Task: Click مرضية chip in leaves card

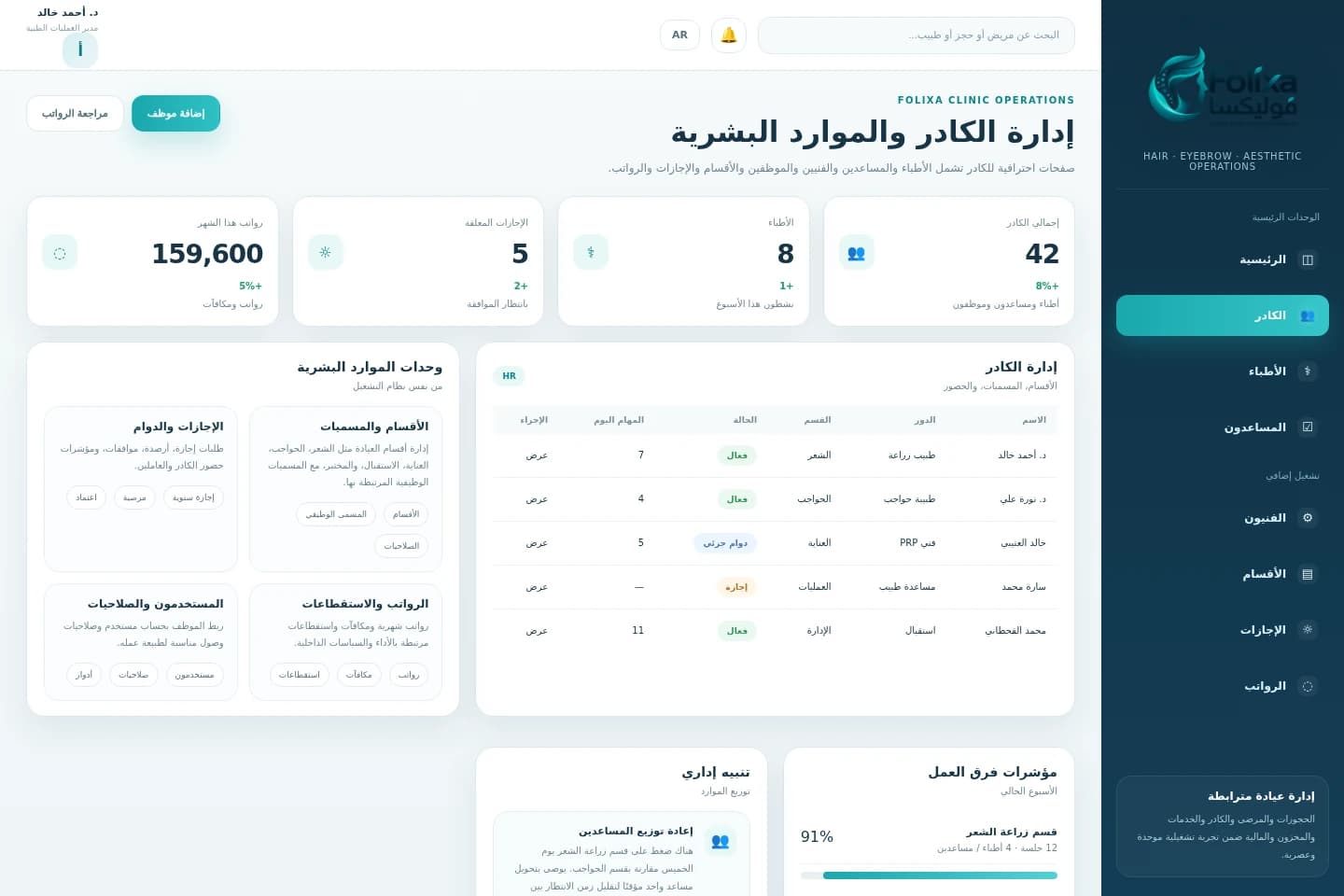Action: [134, 497]
